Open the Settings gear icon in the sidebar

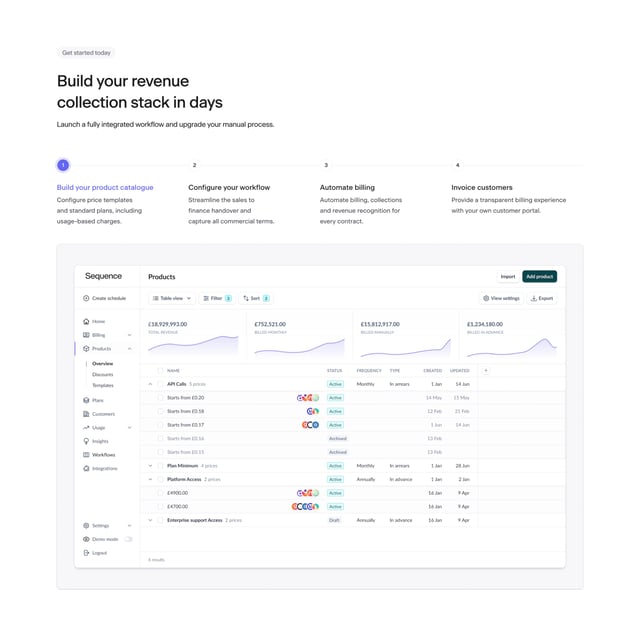(x=86, y=526)
